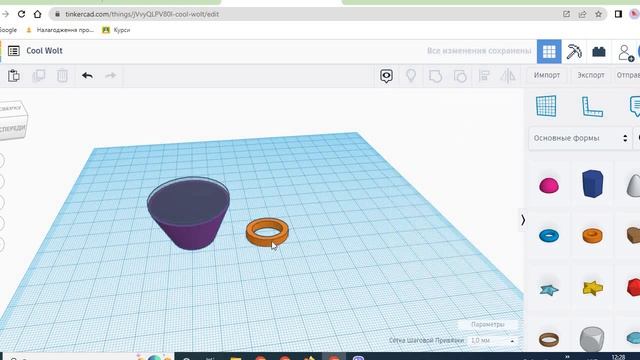Image resolution: width=640 pixels, height=360 pixels.
Task: Open the Налагодження про... bookmark
Action: [60, 30]
